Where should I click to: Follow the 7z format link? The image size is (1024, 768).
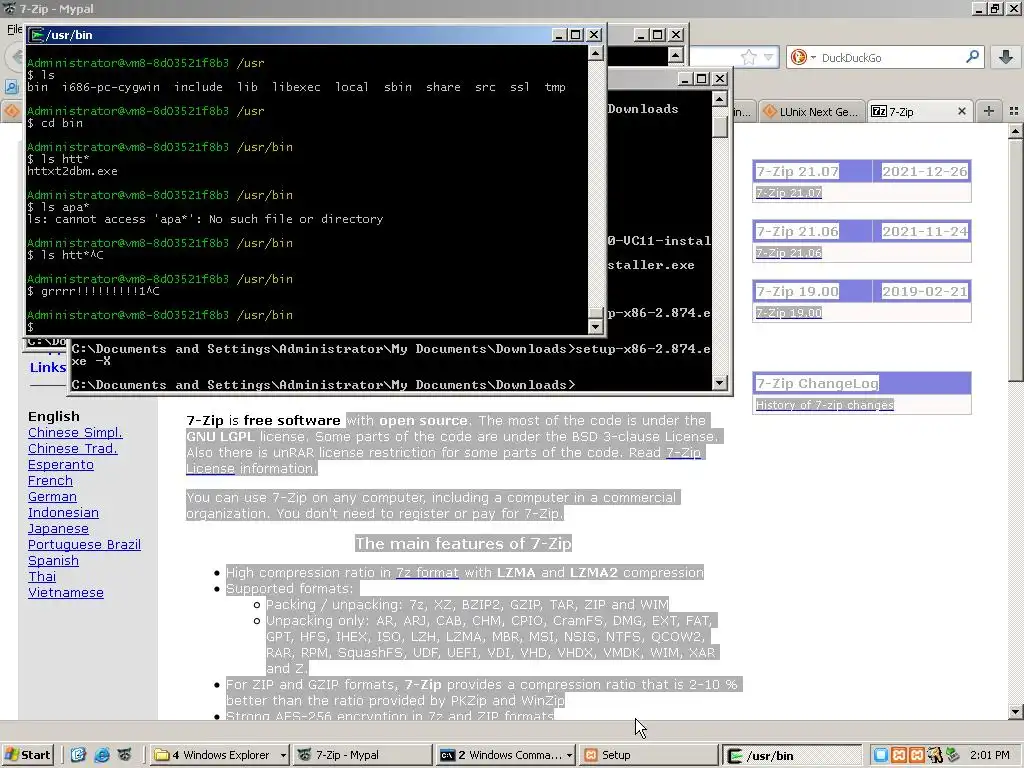[x=427, y=573]
